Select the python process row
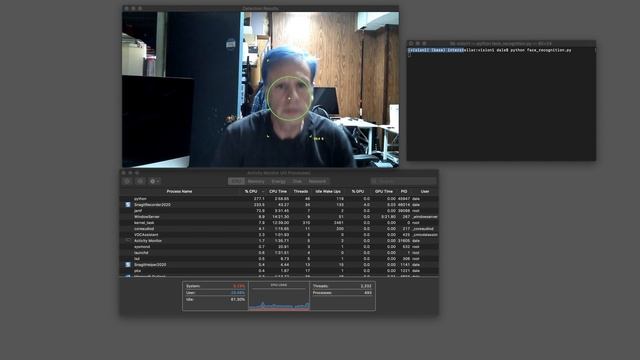The width and height of the screenshot is (640, 360). click(280, 199)
